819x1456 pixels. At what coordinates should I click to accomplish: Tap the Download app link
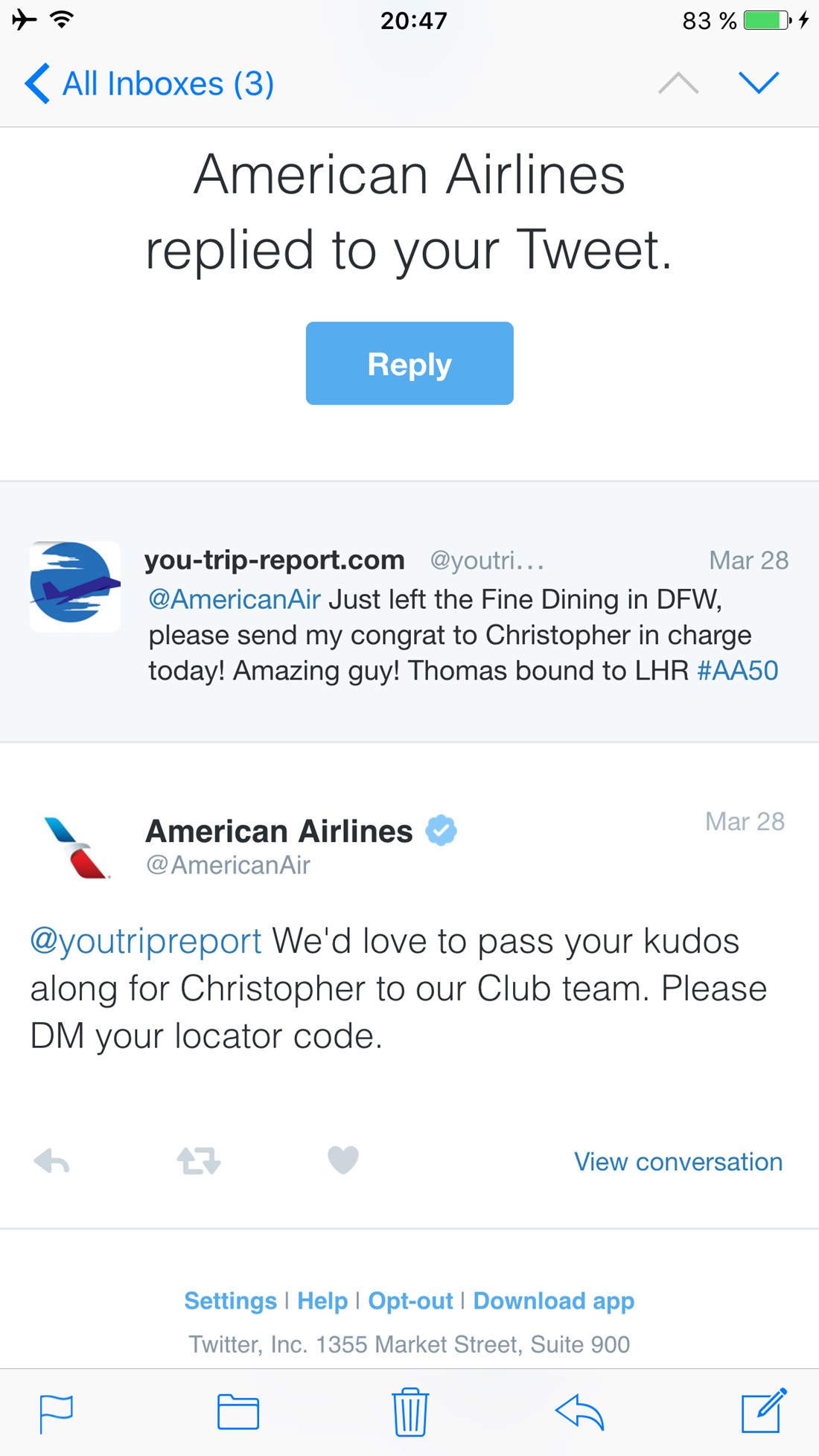[x=554, y=1300]
